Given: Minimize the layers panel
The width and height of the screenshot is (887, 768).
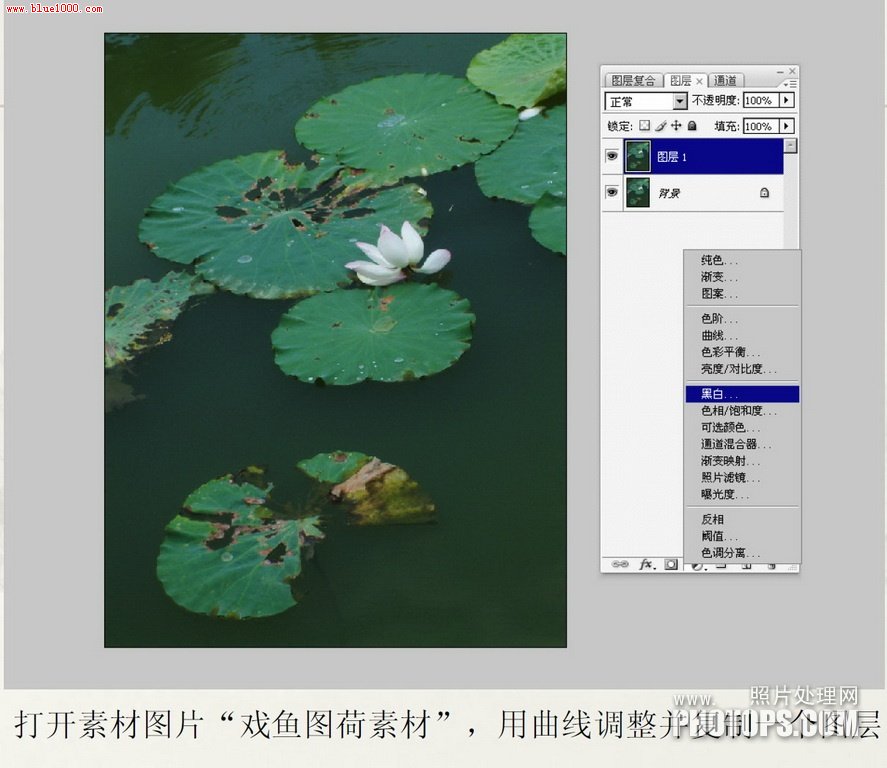Looking at the screenshot, I should click(x=780, y=72).
